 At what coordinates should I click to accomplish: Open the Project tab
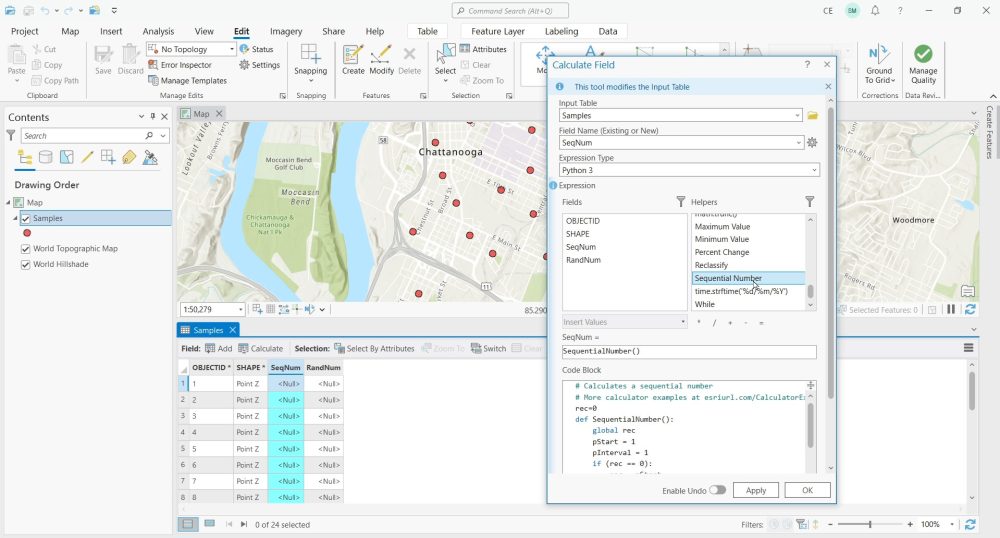pyautogui.click(x=25, y=31)
